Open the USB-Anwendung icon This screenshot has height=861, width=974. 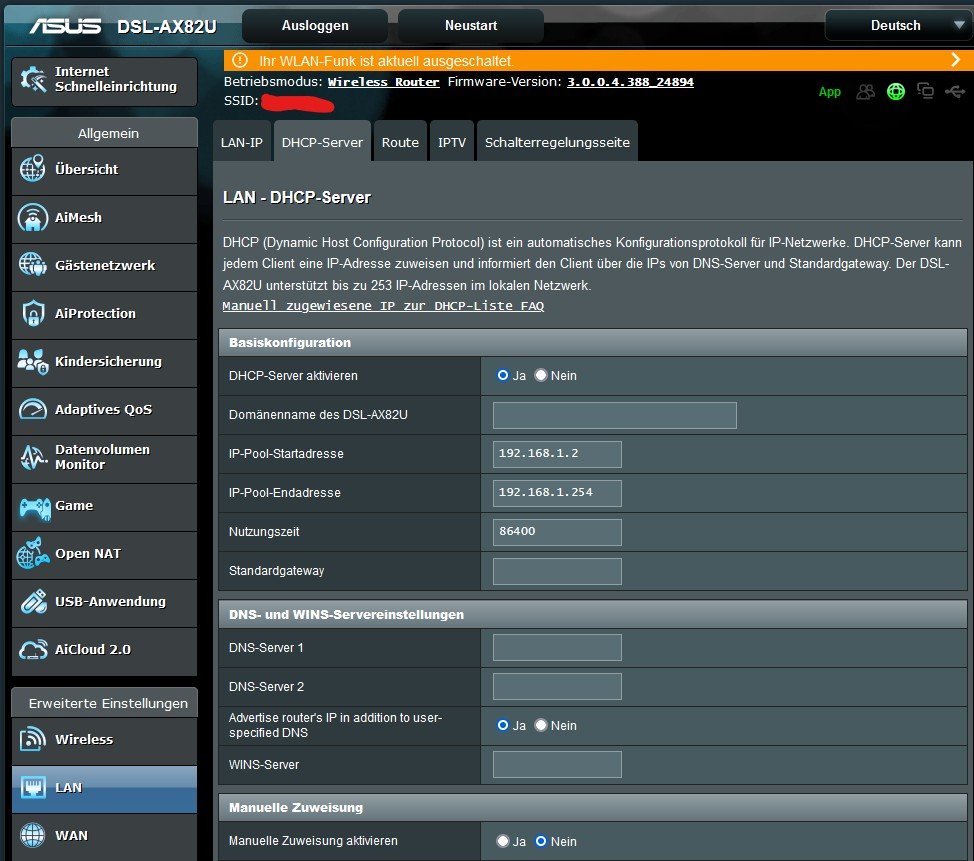32,601
